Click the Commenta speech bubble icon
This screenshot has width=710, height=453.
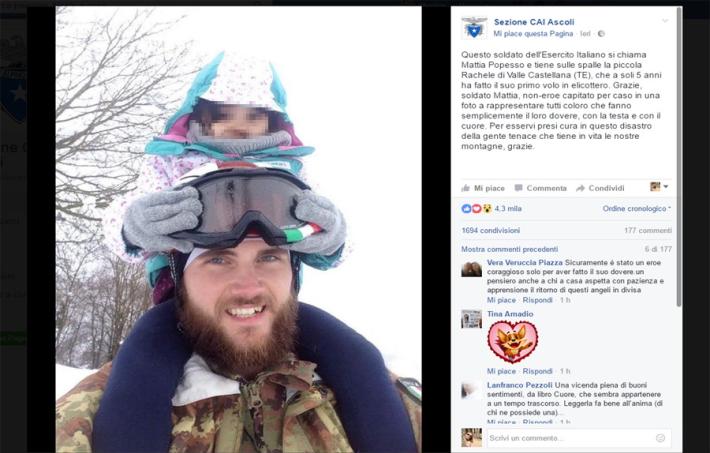point(518,188)
